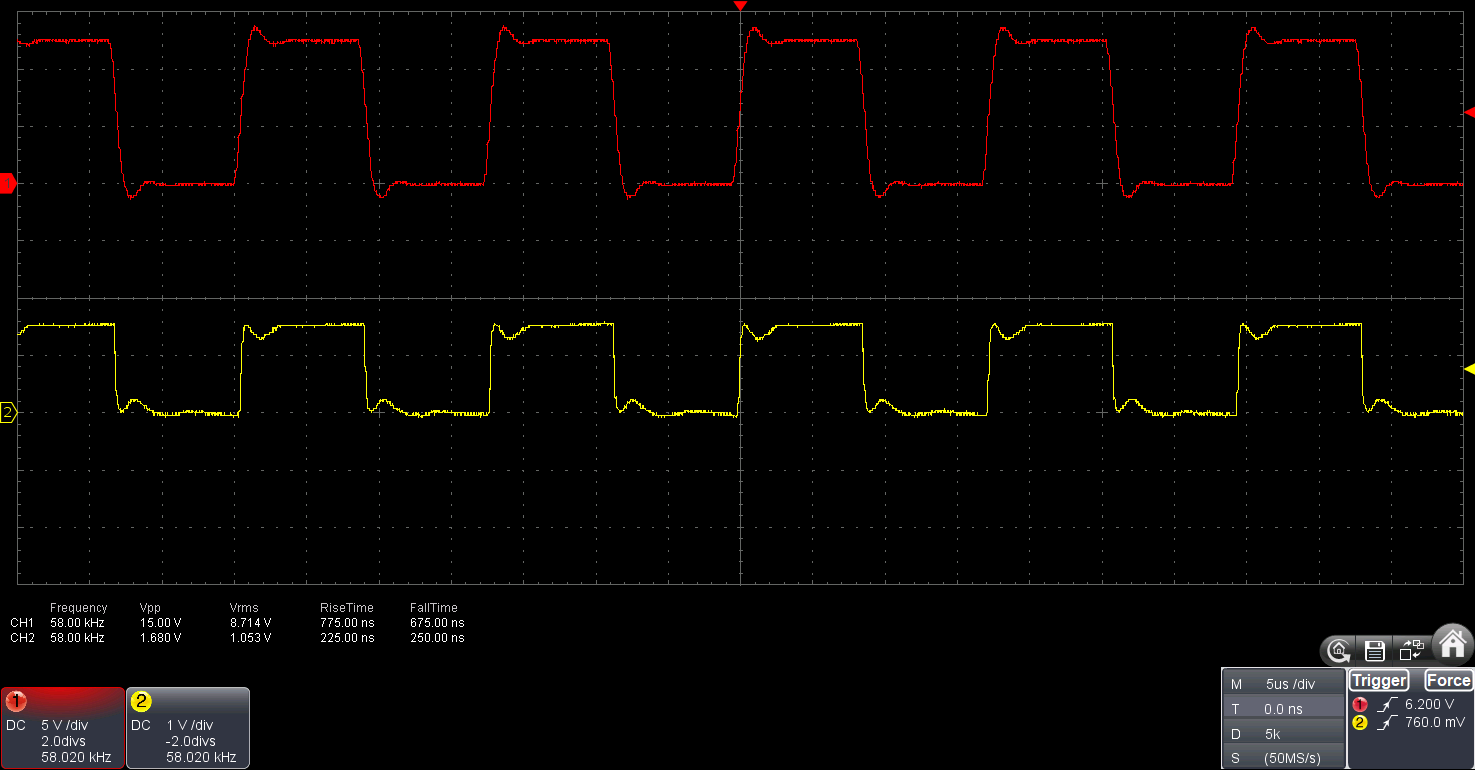
Task: Open the Trigger menu button
Action: point(1379,681)
